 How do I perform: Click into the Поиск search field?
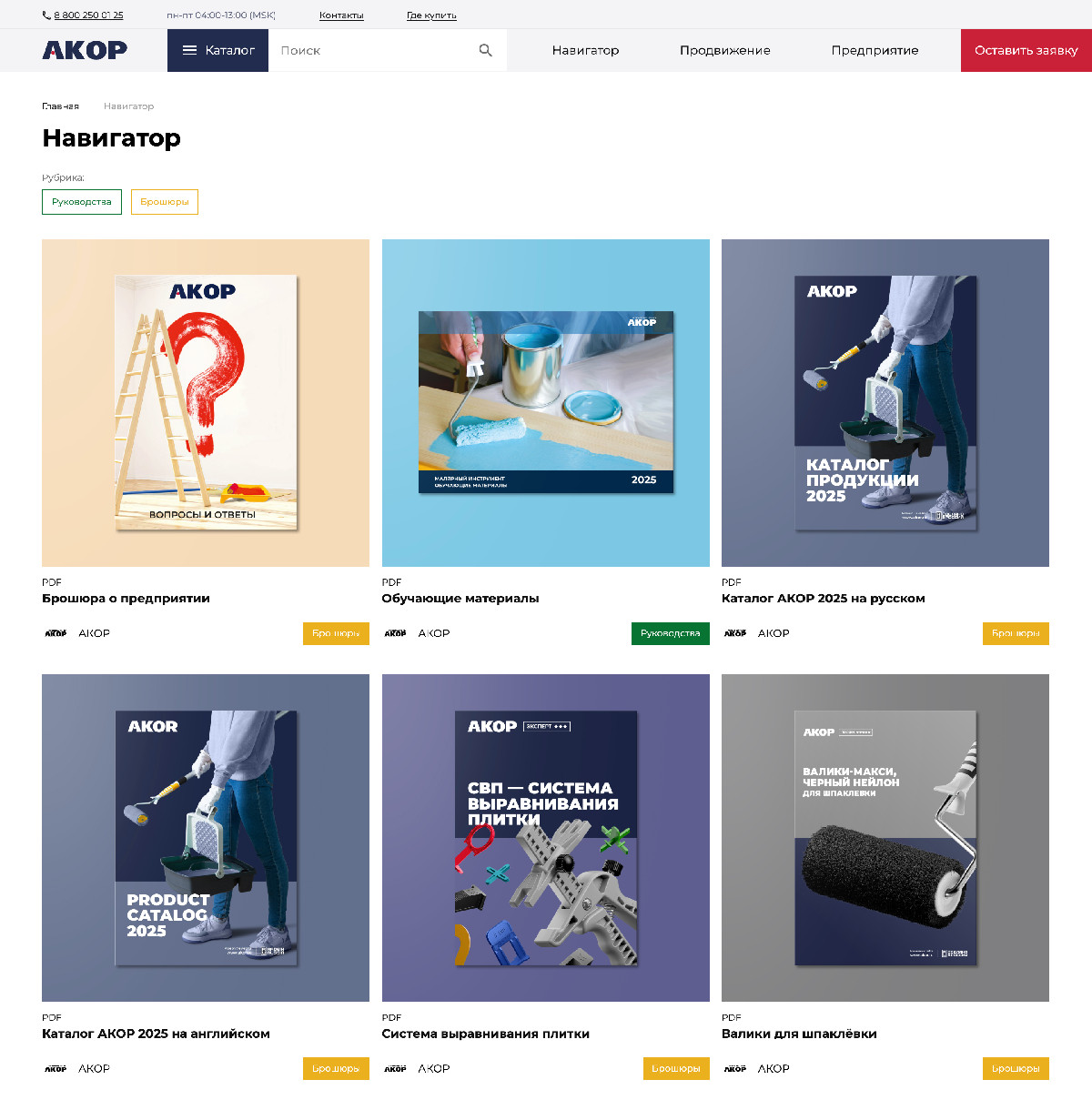point(373,50)
